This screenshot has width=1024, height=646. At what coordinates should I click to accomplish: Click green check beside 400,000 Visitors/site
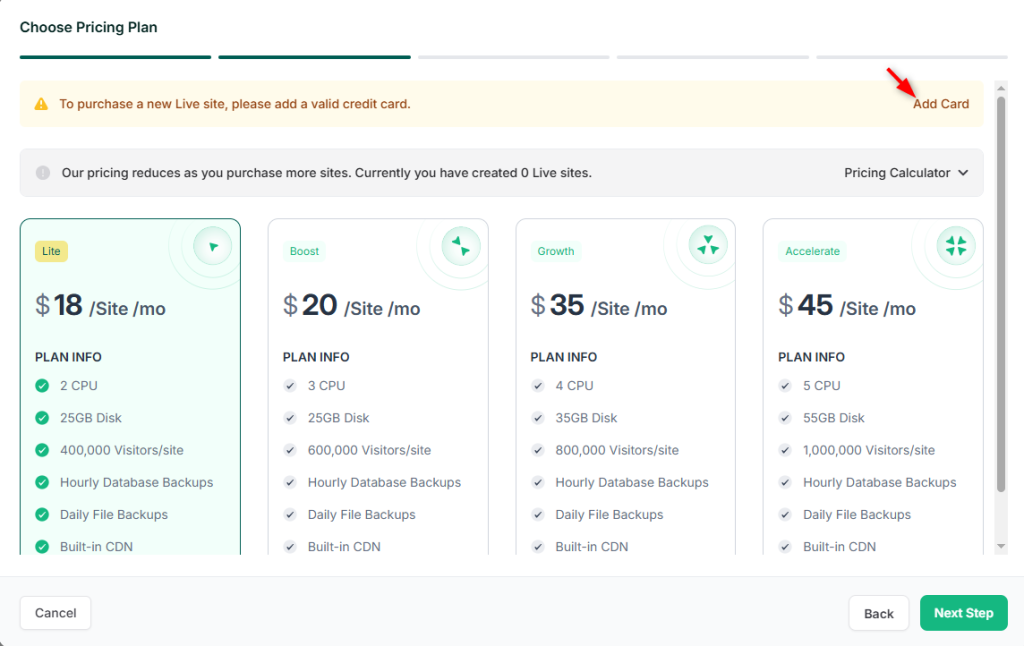[x=42, y=450]
